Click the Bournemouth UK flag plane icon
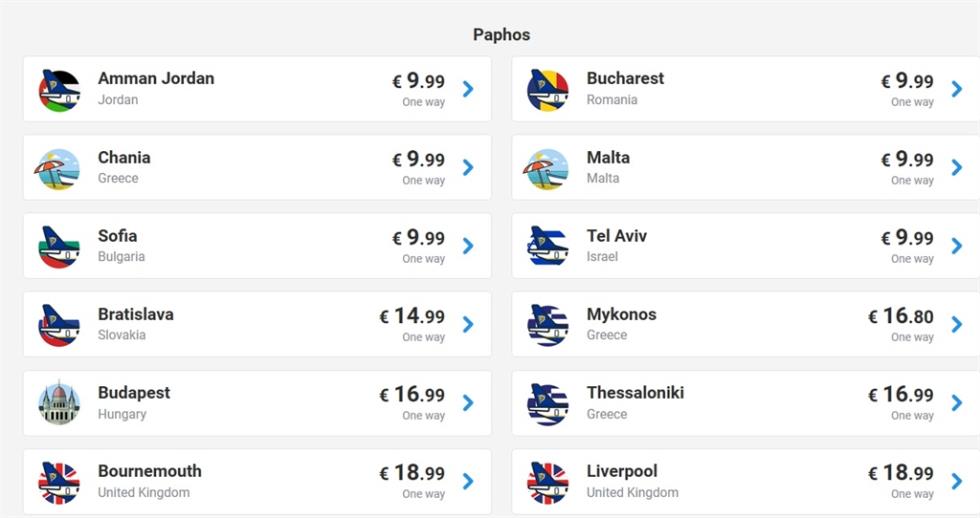The image size is (980, 518). tap(59, 483)
